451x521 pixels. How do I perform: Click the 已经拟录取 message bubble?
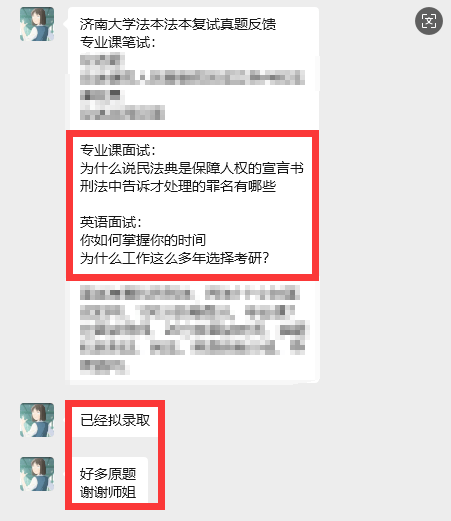coord(115,420)
